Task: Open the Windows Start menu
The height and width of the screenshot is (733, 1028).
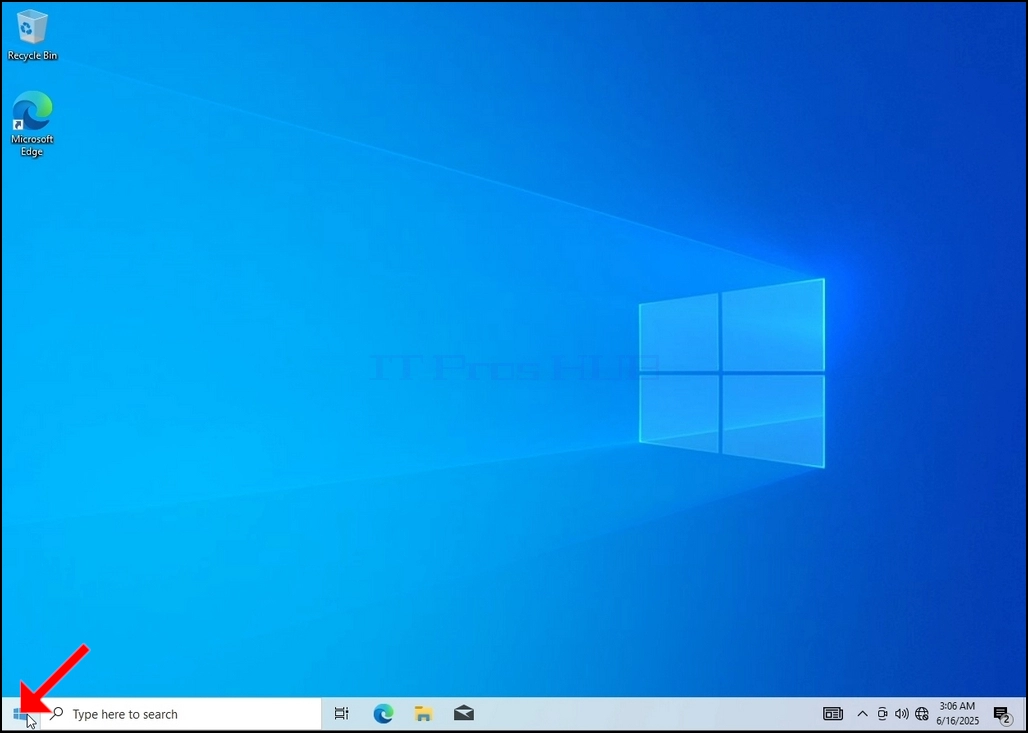Action: pyautogui.click(x=20, y=714)
